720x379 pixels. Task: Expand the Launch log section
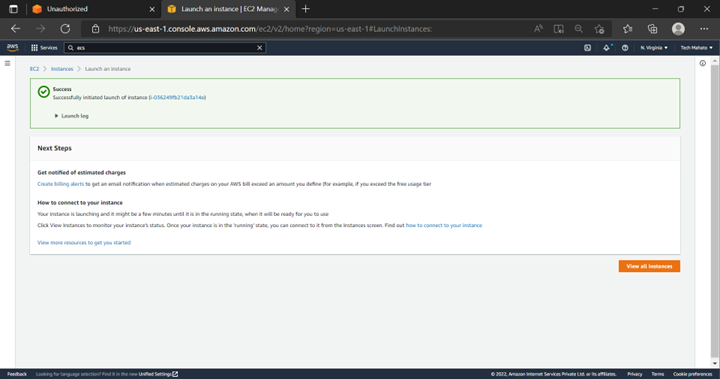pos(72,116)
